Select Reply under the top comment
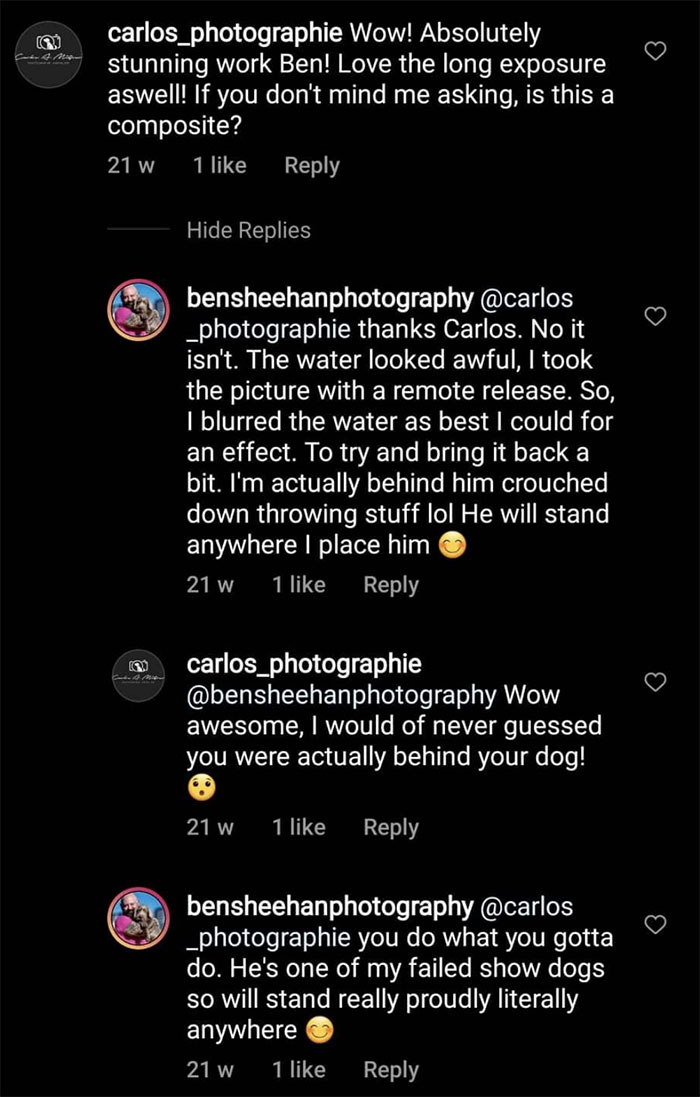 [311, 166]
